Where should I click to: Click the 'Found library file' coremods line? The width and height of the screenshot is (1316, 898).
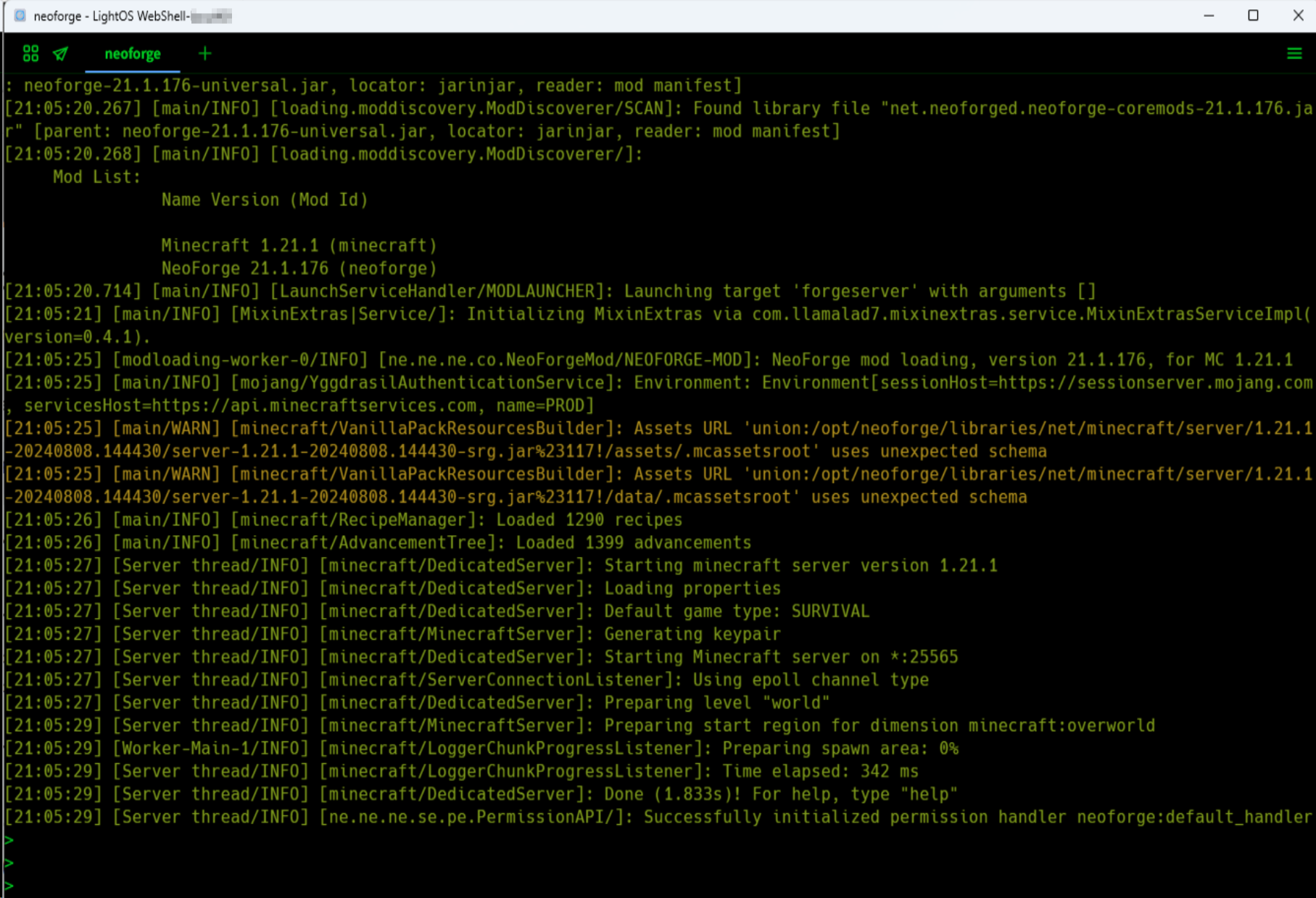(658, 120)
